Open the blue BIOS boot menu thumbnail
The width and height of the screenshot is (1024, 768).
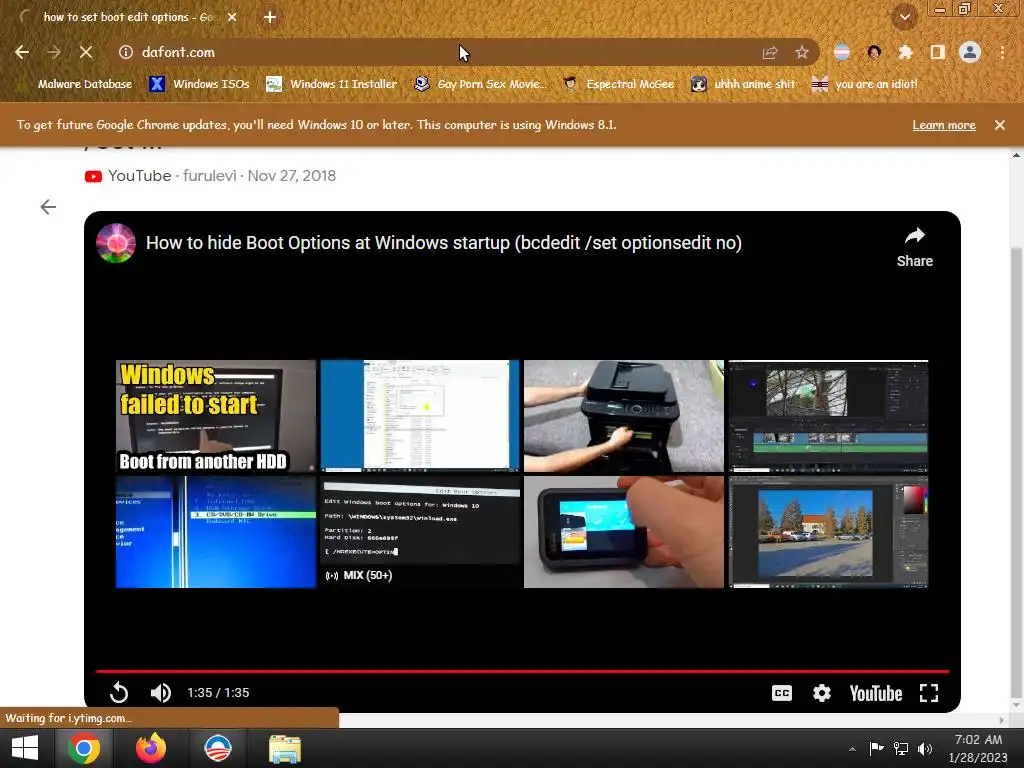tap(216, 532)
